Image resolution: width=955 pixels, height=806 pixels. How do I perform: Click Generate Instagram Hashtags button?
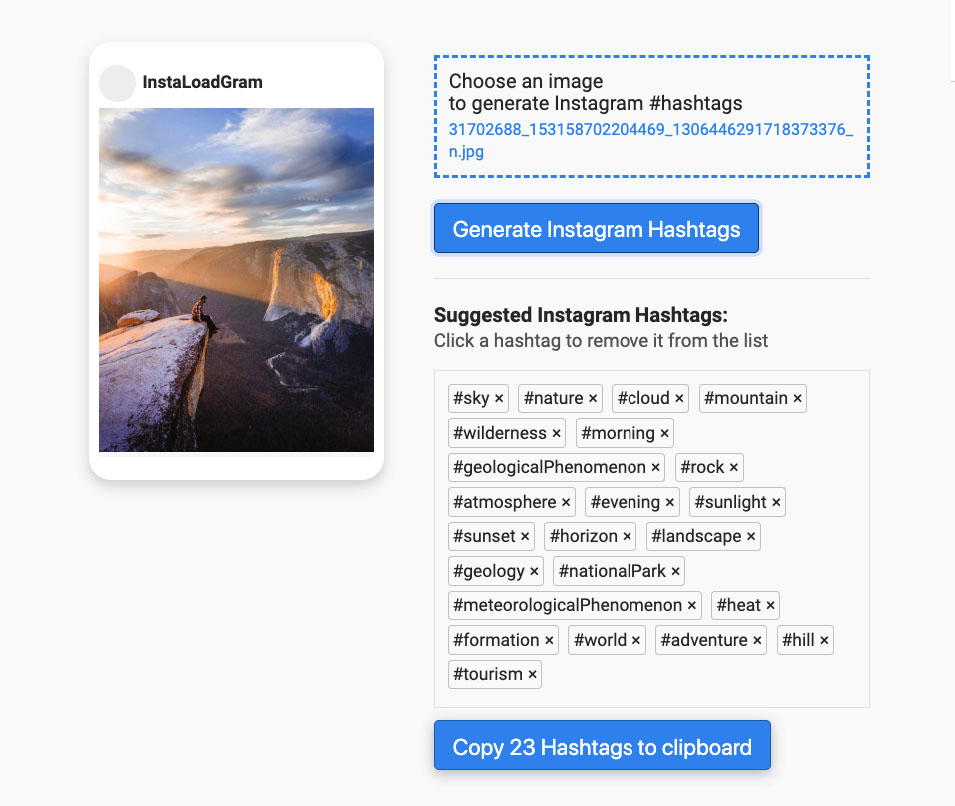596,228
